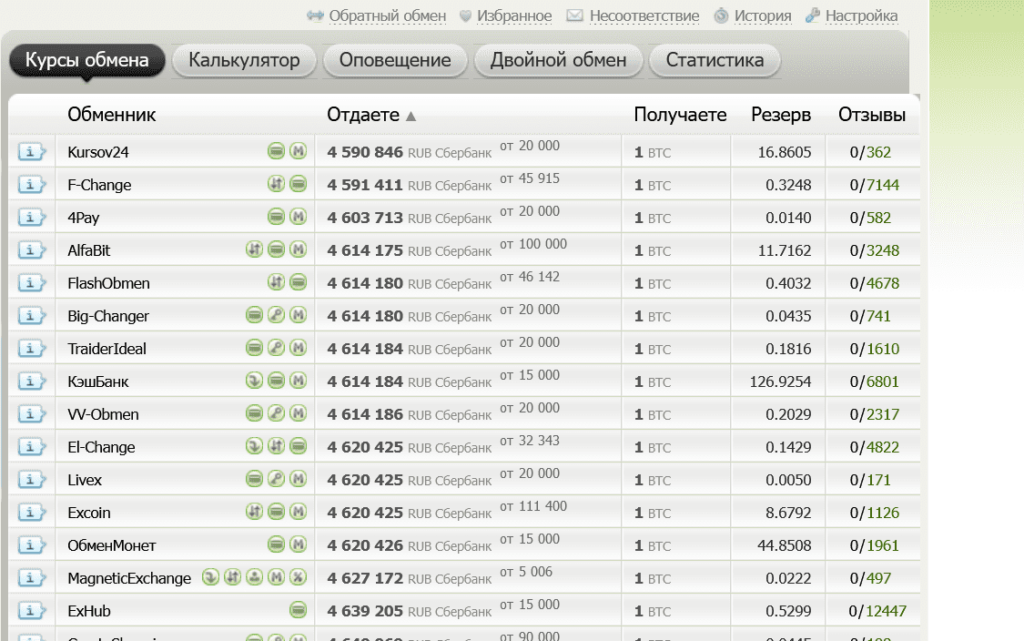Click the wrench badge in the Livex row
The width and height of the screenshot is (1024, 641).
click(x=276, y=479)
